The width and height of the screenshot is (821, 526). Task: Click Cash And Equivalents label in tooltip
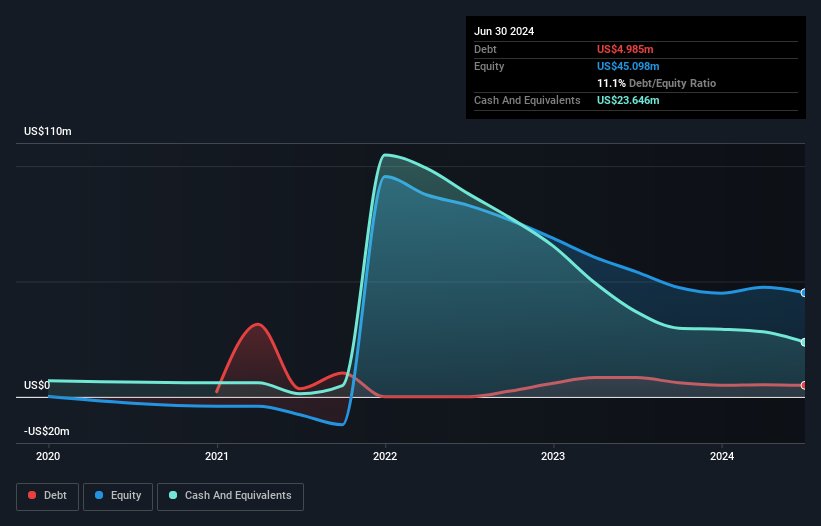[x=527, y=100]
